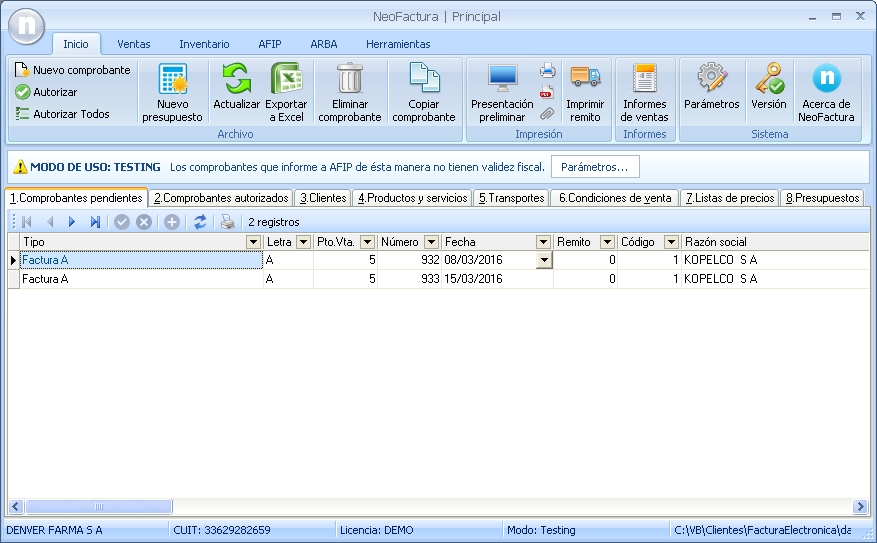Click the Parámetros... button in warning bar
Screen dimensions: 877x543
(595, 167)
